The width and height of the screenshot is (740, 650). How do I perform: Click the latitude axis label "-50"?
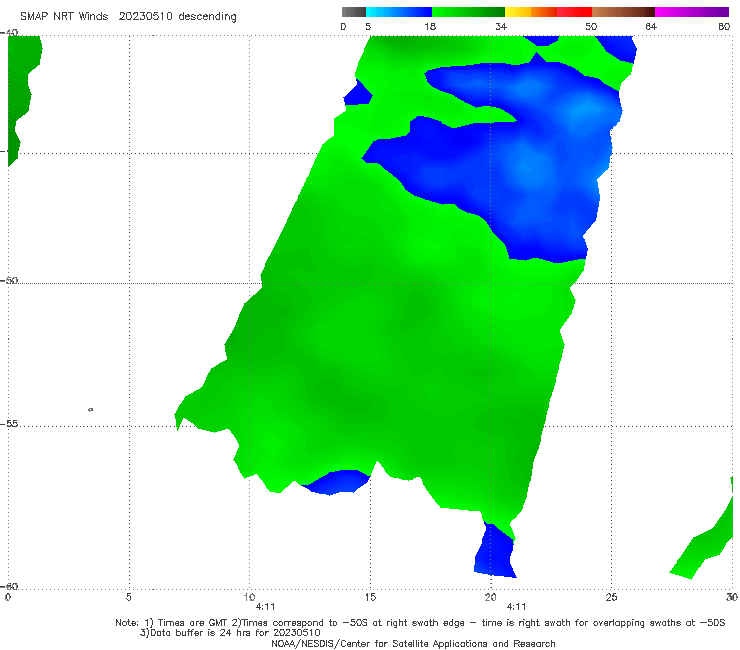(x=9, y=280)
